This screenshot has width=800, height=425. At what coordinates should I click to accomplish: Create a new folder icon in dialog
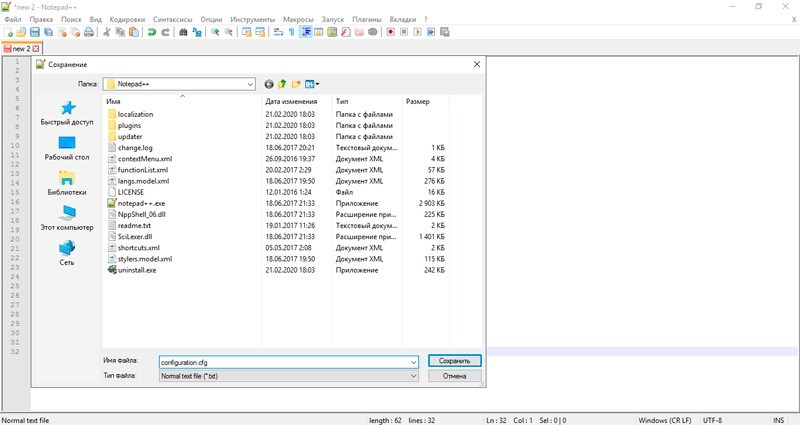pyautogui.click(x=295, y=84)
